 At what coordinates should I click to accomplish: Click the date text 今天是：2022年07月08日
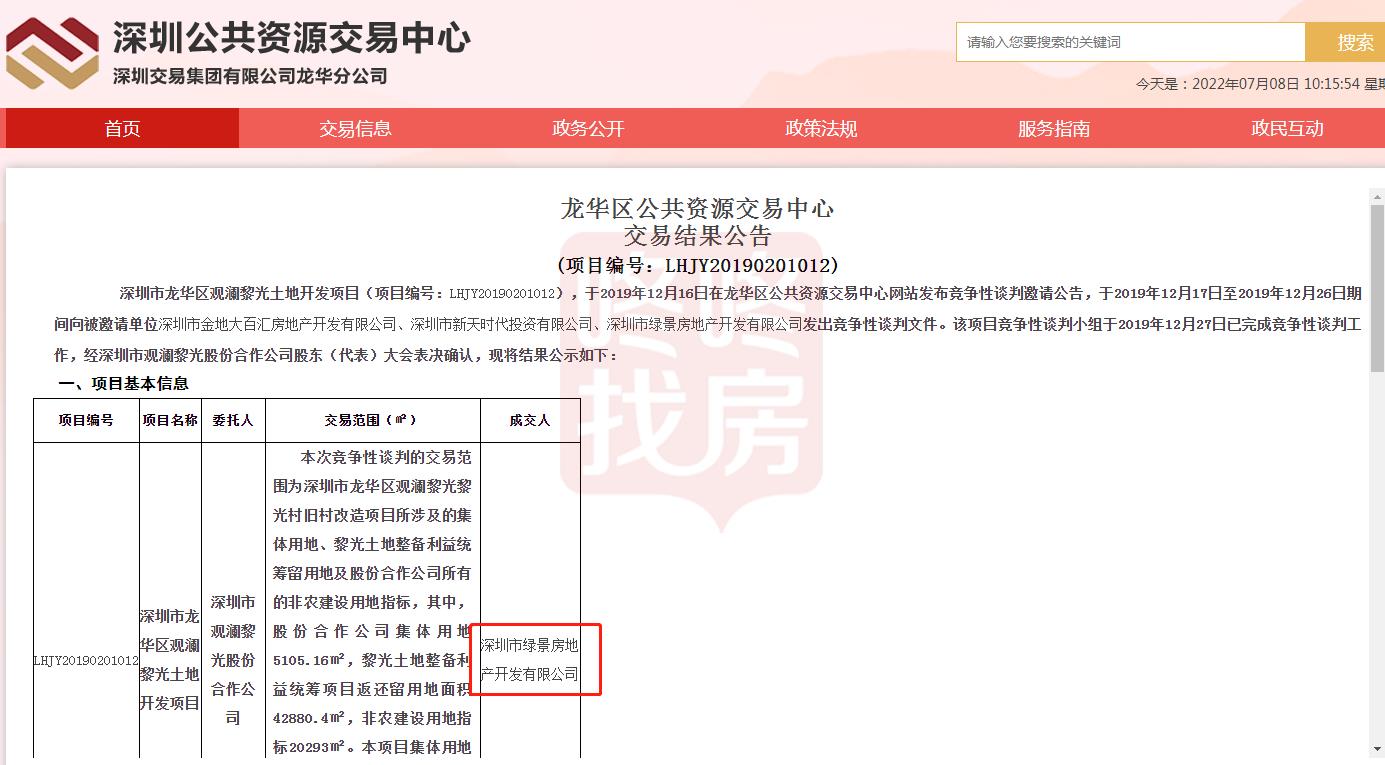pyautogui.click(x=1217, y=84)
